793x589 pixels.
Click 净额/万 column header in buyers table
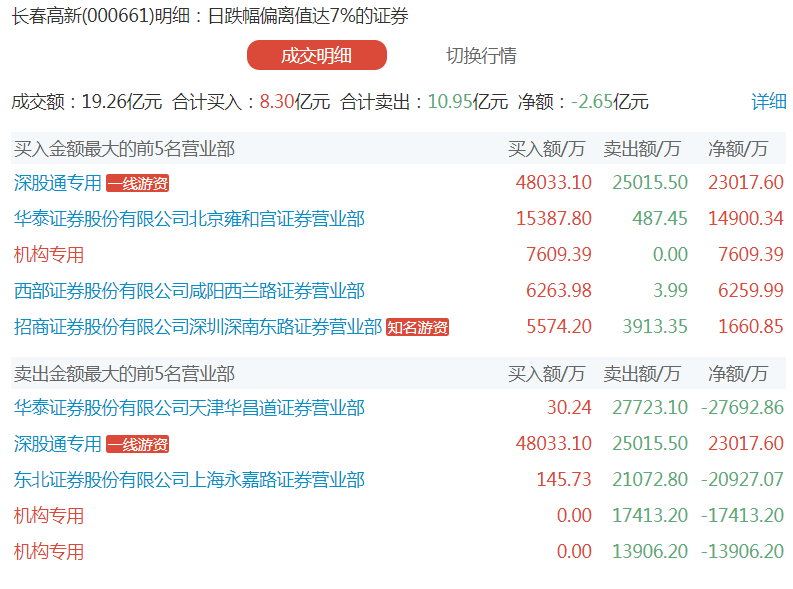click(738, 149)
